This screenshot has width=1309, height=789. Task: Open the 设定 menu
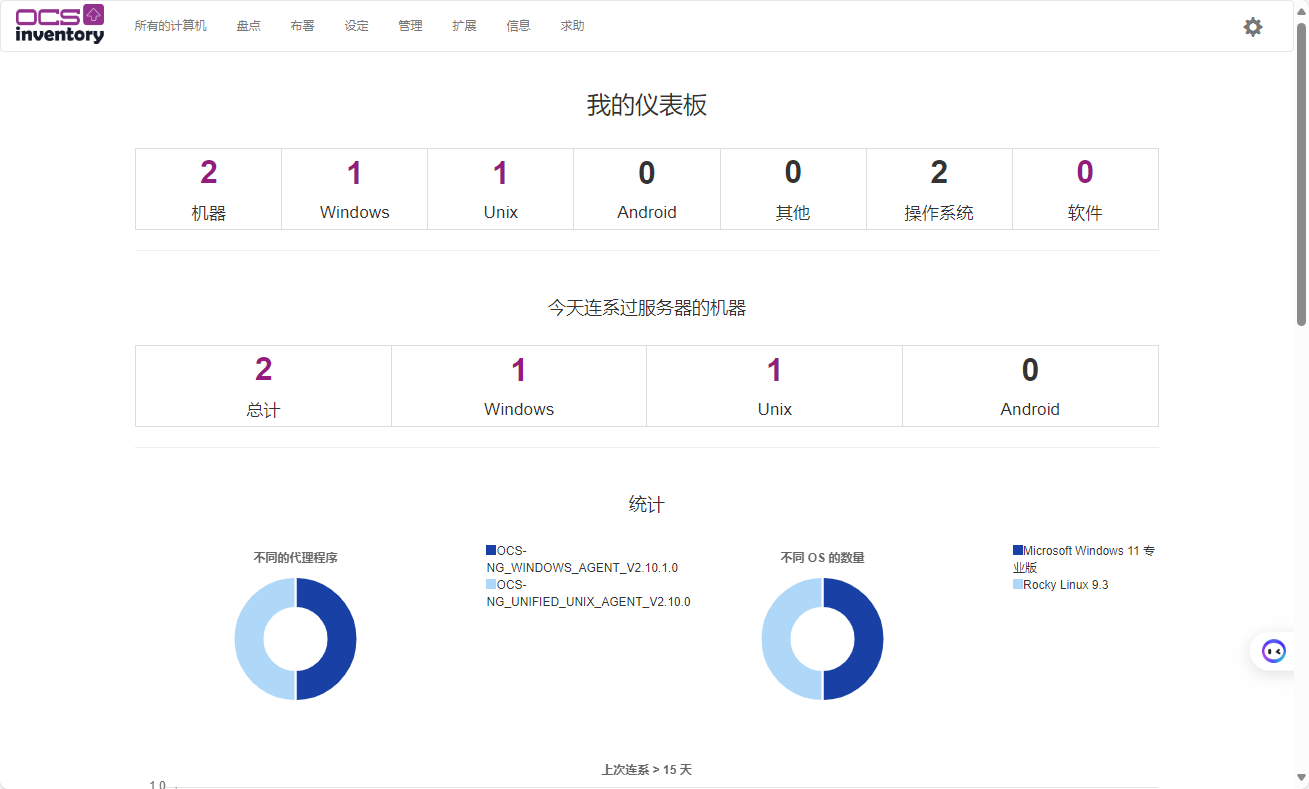[x=357, y=26]
